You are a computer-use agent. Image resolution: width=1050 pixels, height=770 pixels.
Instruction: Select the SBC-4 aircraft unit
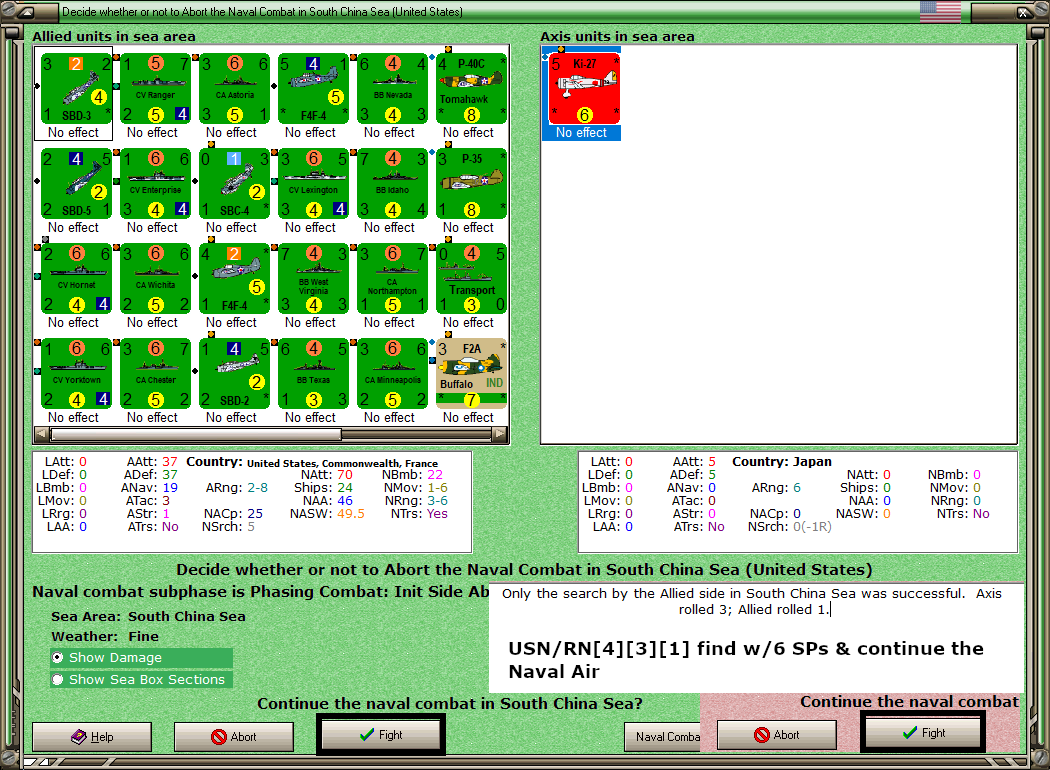point(235,184)
